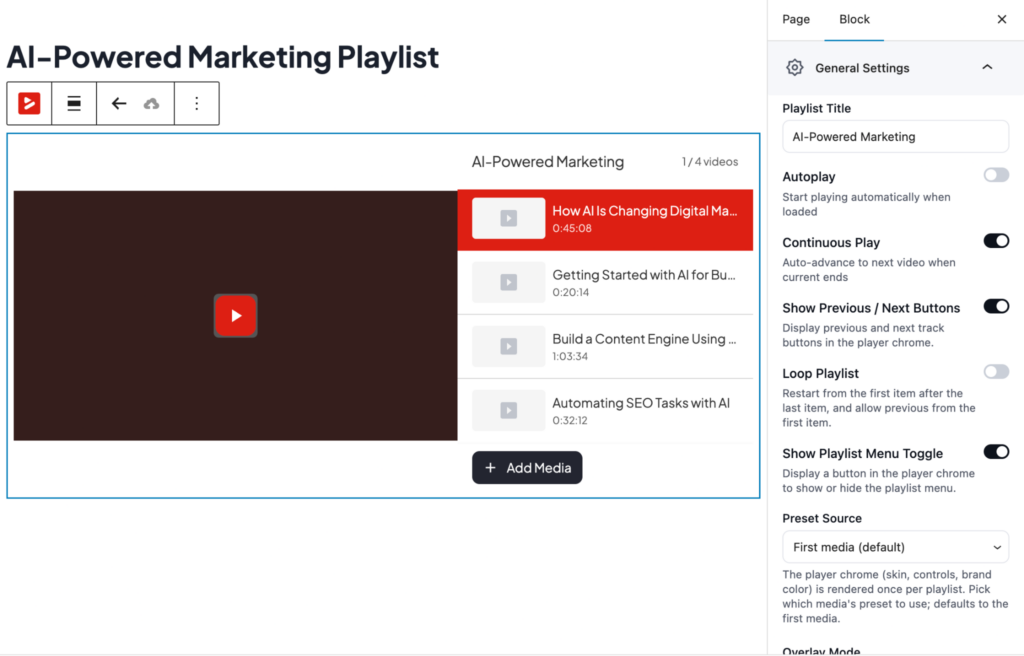Switch to the Page tab
The image size is (1024, 656).
(795, 20)
